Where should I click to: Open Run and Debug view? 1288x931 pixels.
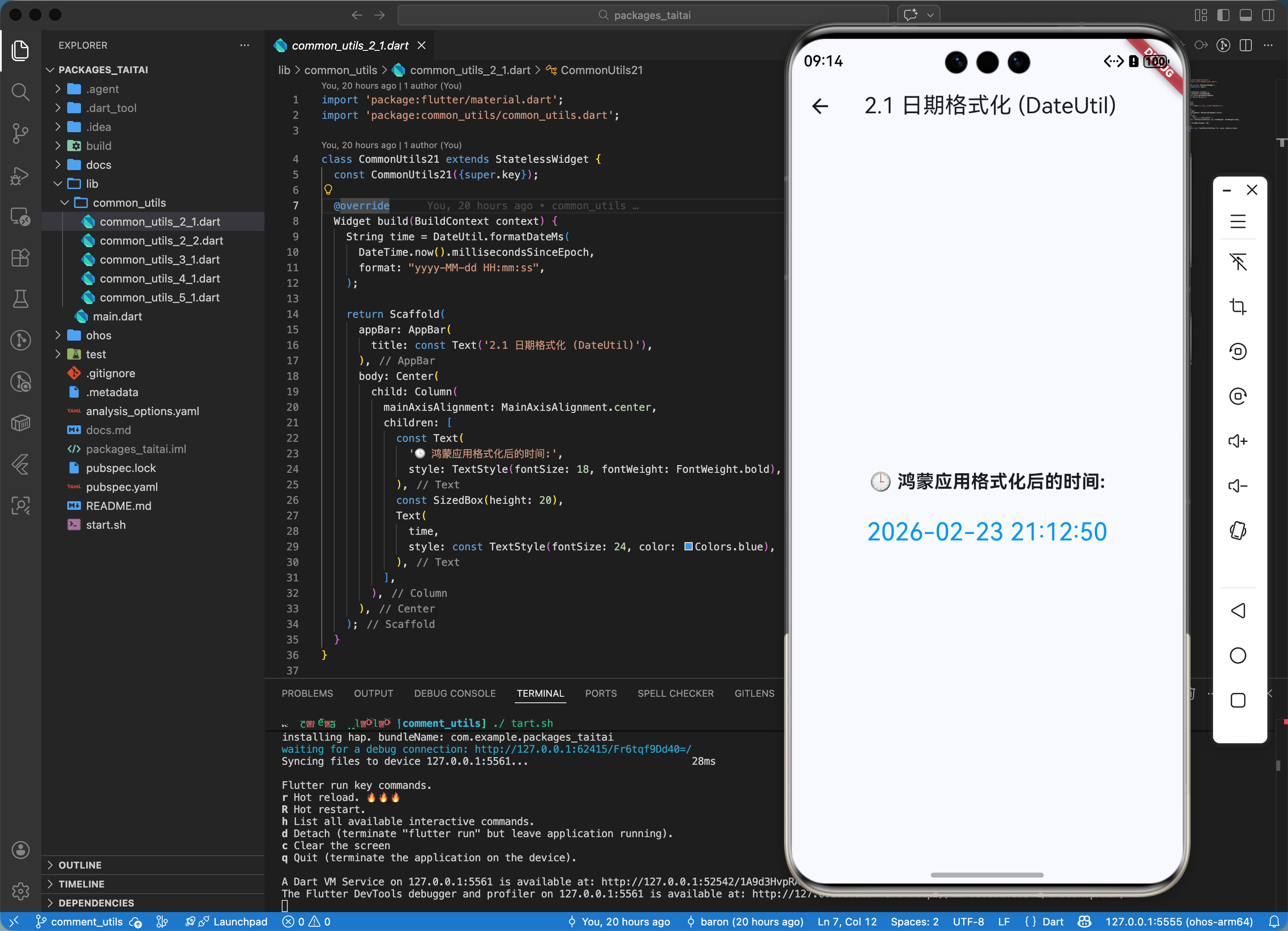click(x=20, y=176)
